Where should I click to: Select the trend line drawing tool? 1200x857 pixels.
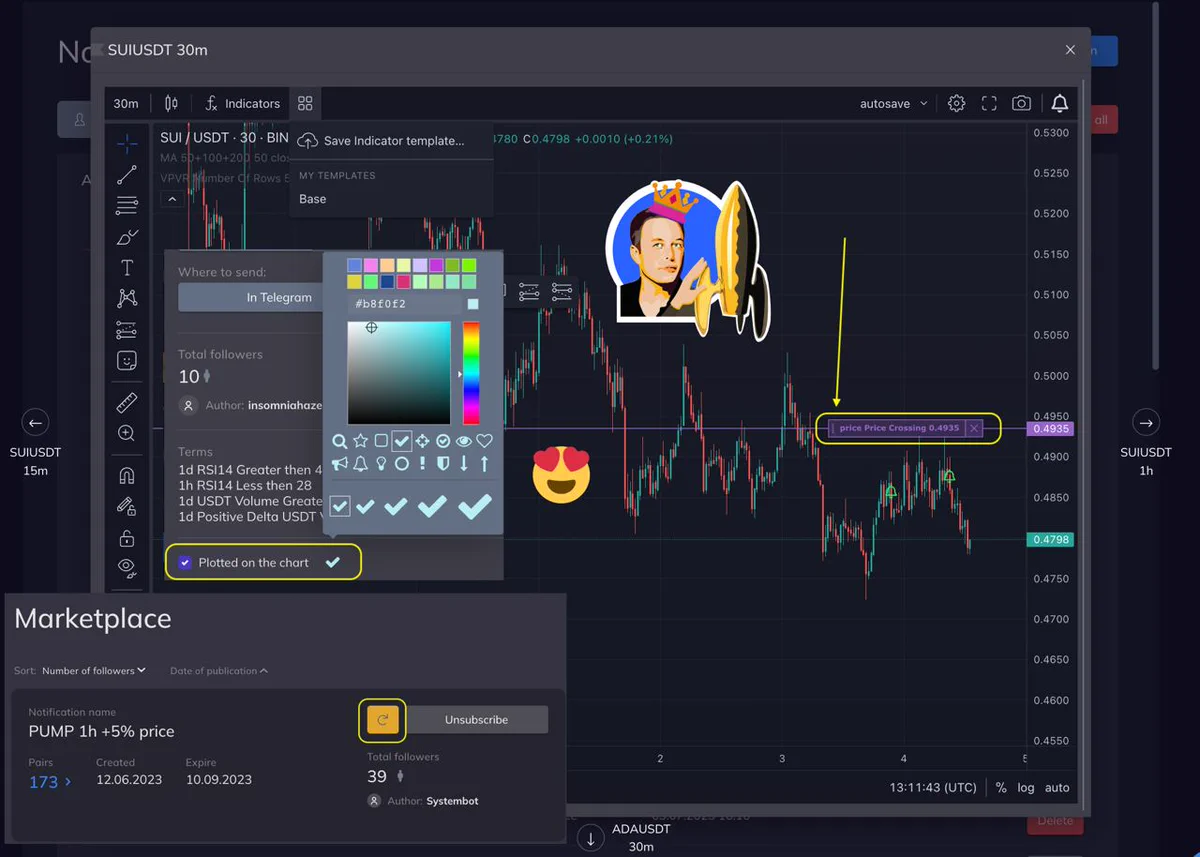pyautogui.click(x=127, y=175)
